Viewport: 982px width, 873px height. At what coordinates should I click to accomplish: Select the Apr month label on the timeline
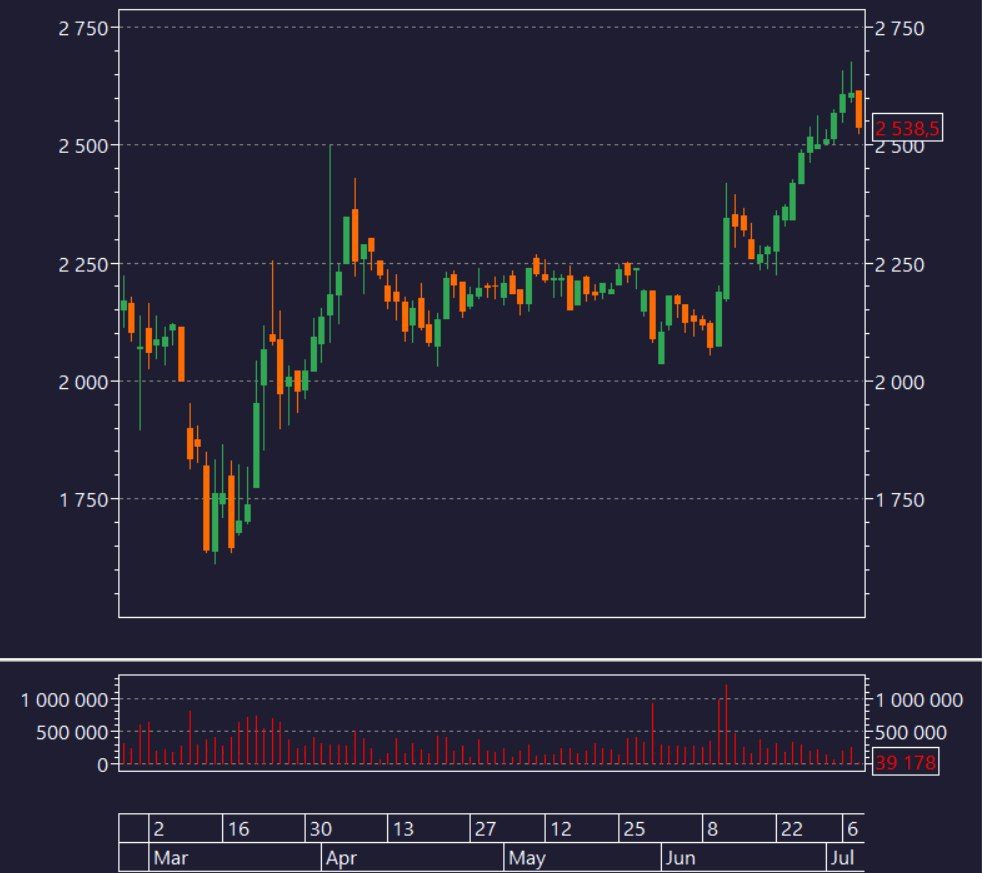point(341,858)
